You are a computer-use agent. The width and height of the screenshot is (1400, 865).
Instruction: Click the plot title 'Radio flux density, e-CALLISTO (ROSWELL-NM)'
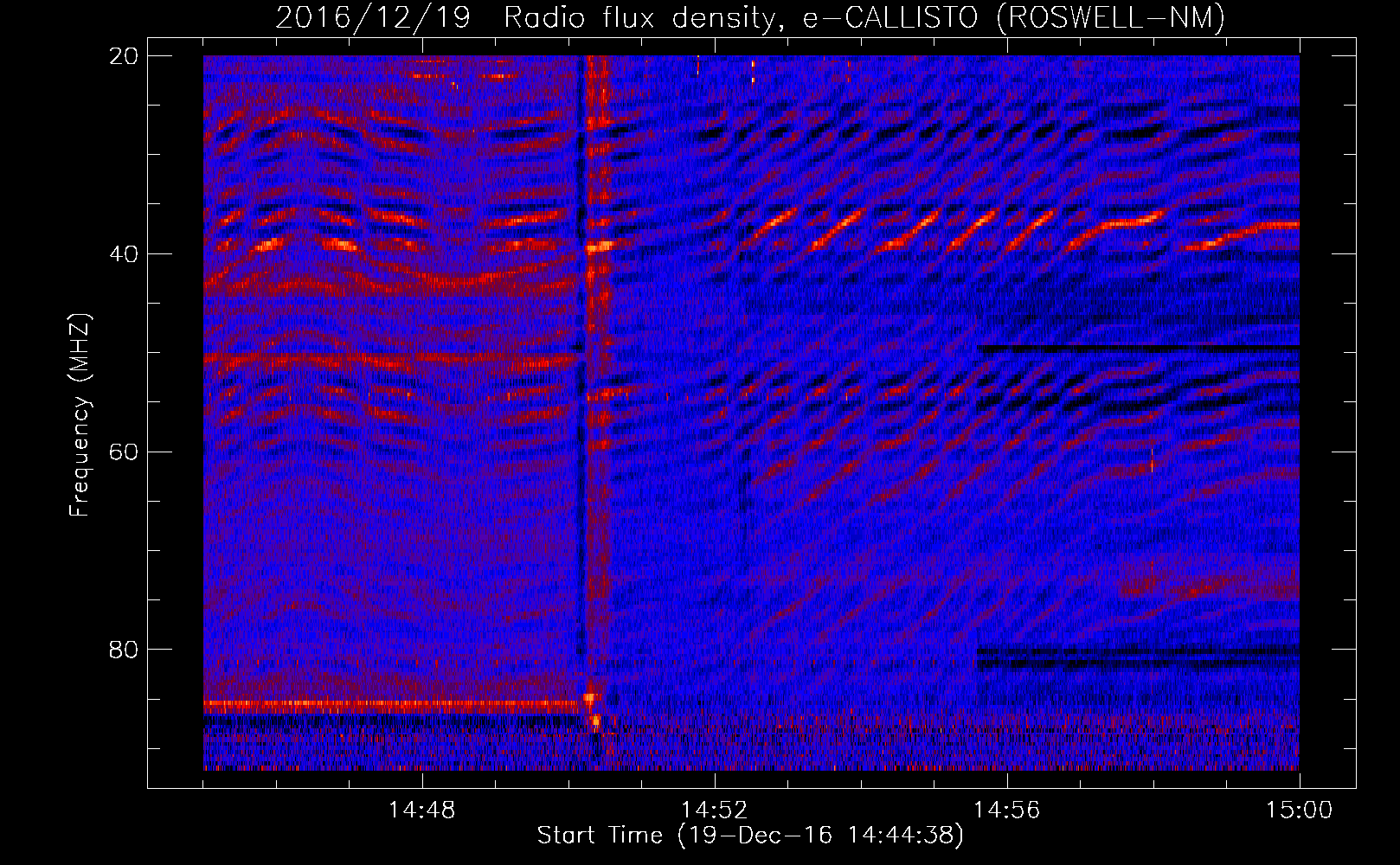click(864, 17)
